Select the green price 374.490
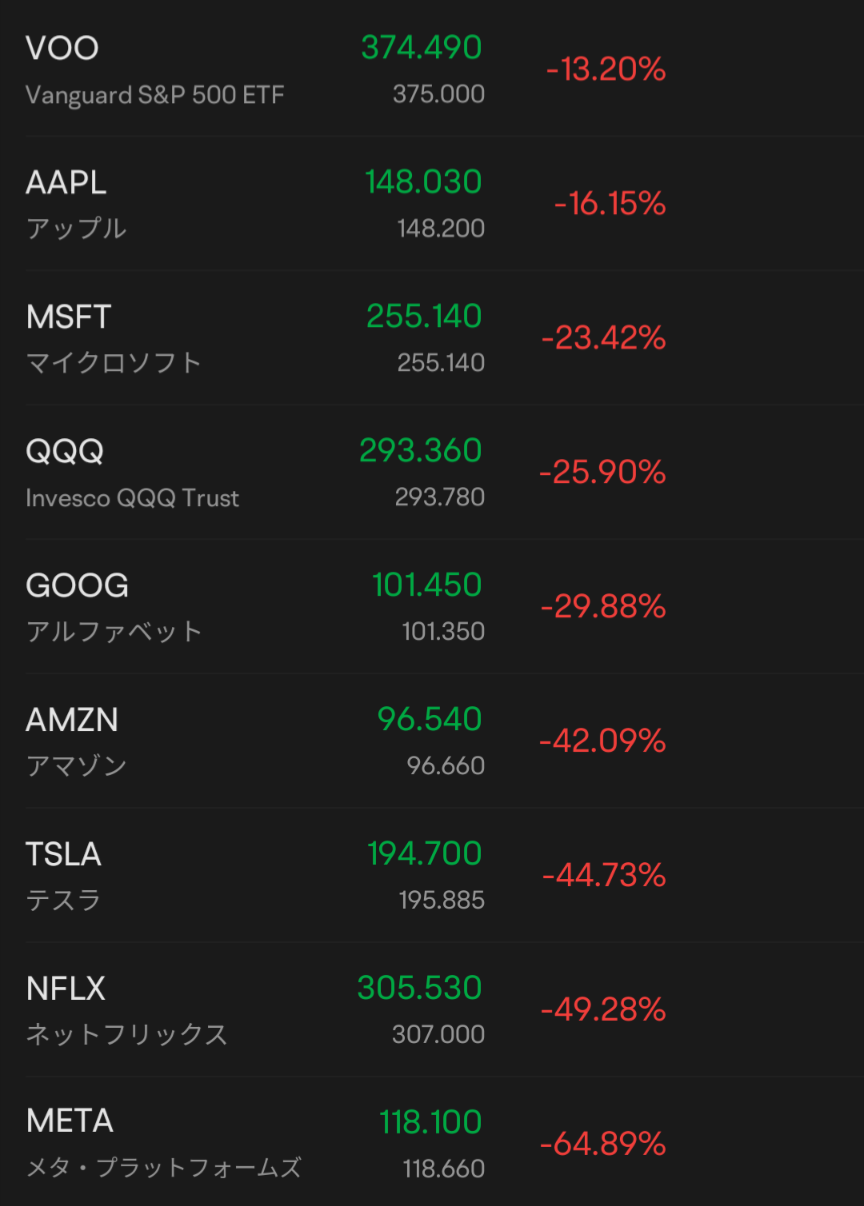The height and width of the screenshot is (1206, 864). tap(422, 48)
